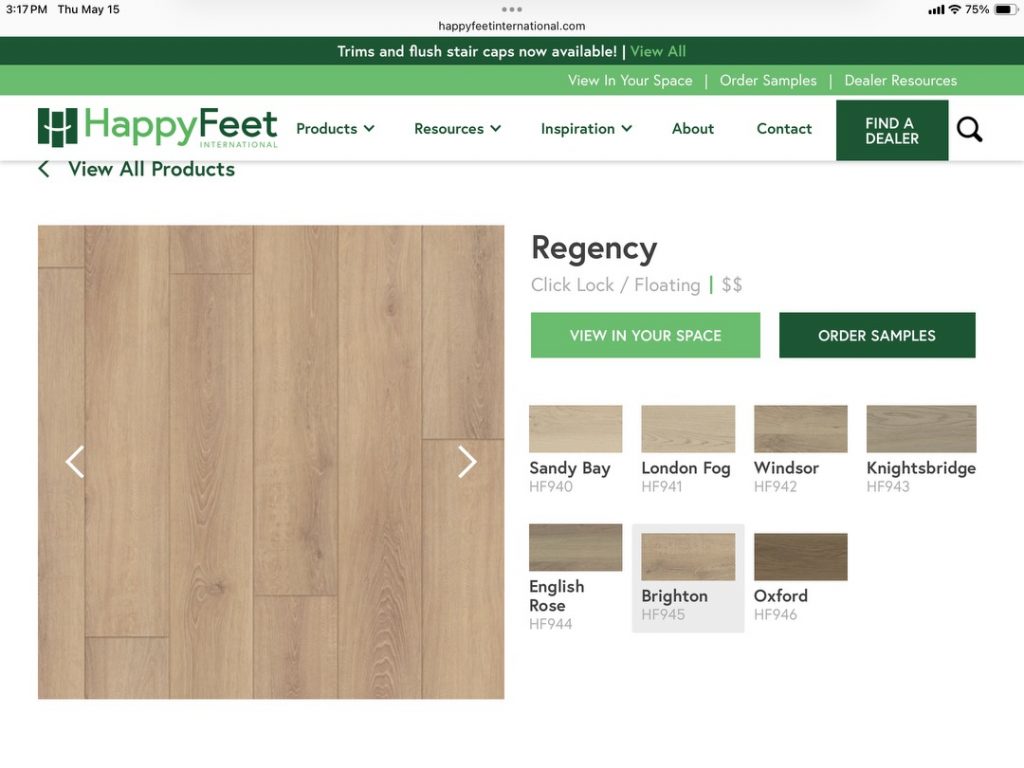
Task: Open Dealer Resources link
Action: (901, 80)
